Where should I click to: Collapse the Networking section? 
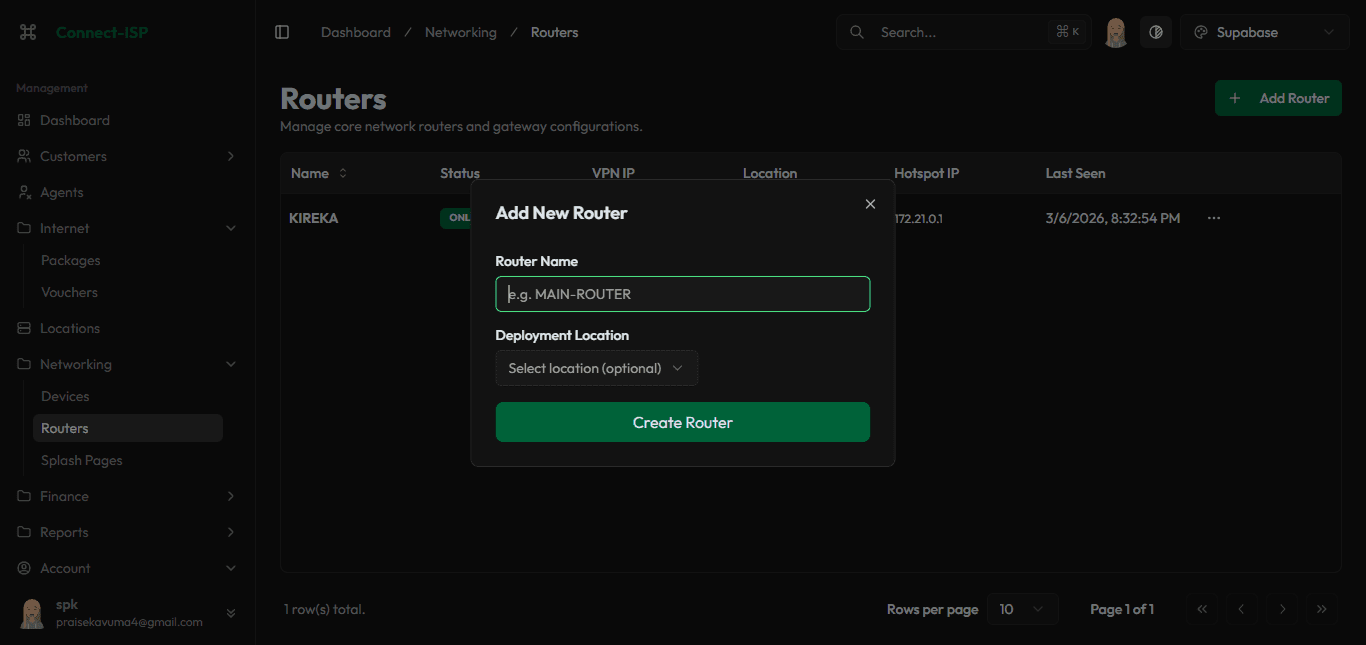coord(231,364)
